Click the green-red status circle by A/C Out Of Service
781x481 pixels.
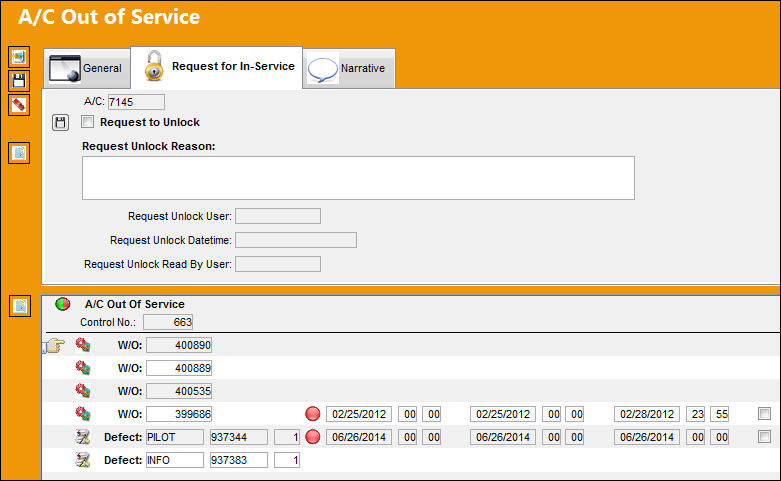tap(63, 304)
